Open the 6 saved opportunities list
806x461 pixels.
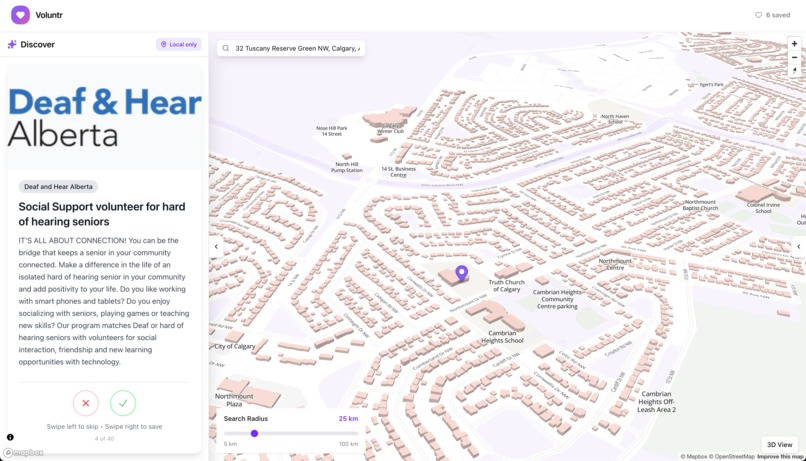(x=772, y=15)
